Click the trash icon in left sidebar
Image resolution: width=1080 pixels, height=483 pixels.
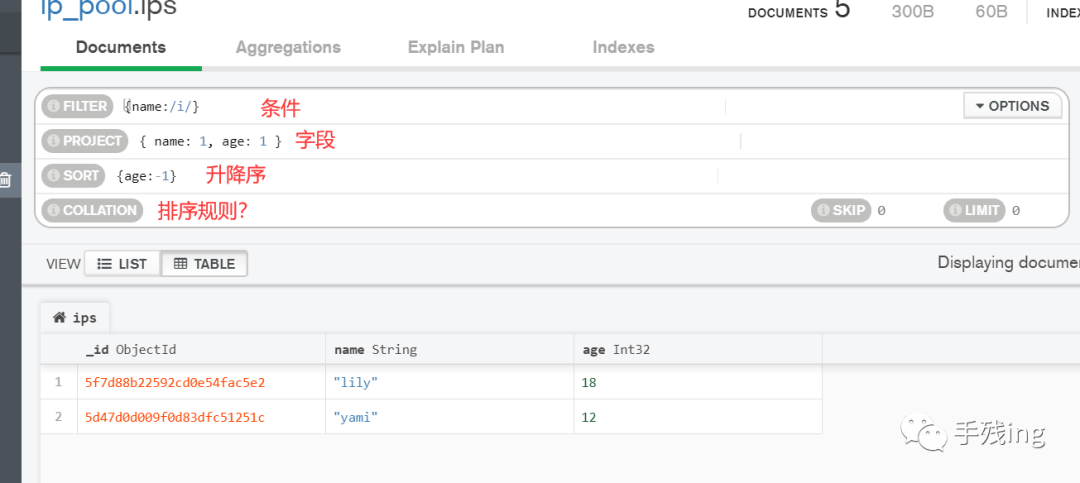tap(5, 181)
